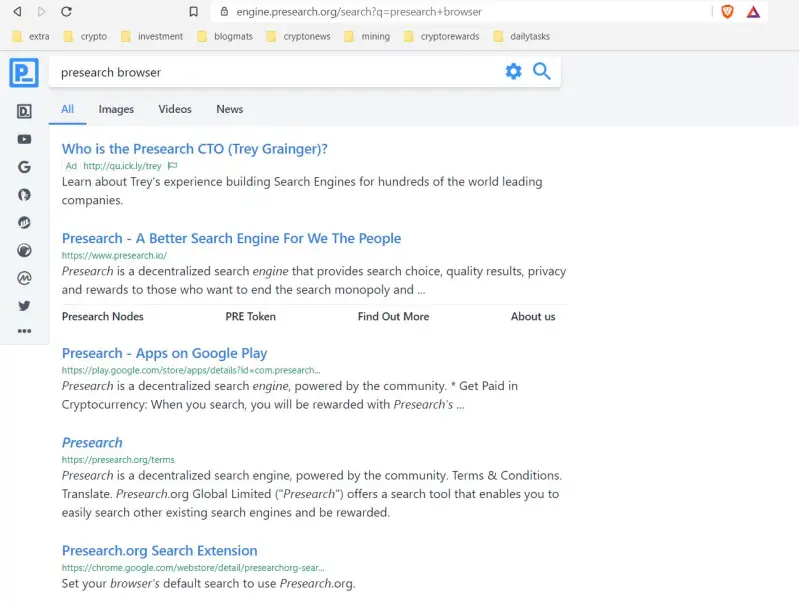Image resolution: width=799 pixels, height=603 pixels.
Task: Click the http://qu.ick.ly/trey ad URL
Action: (x=122, y=166)
